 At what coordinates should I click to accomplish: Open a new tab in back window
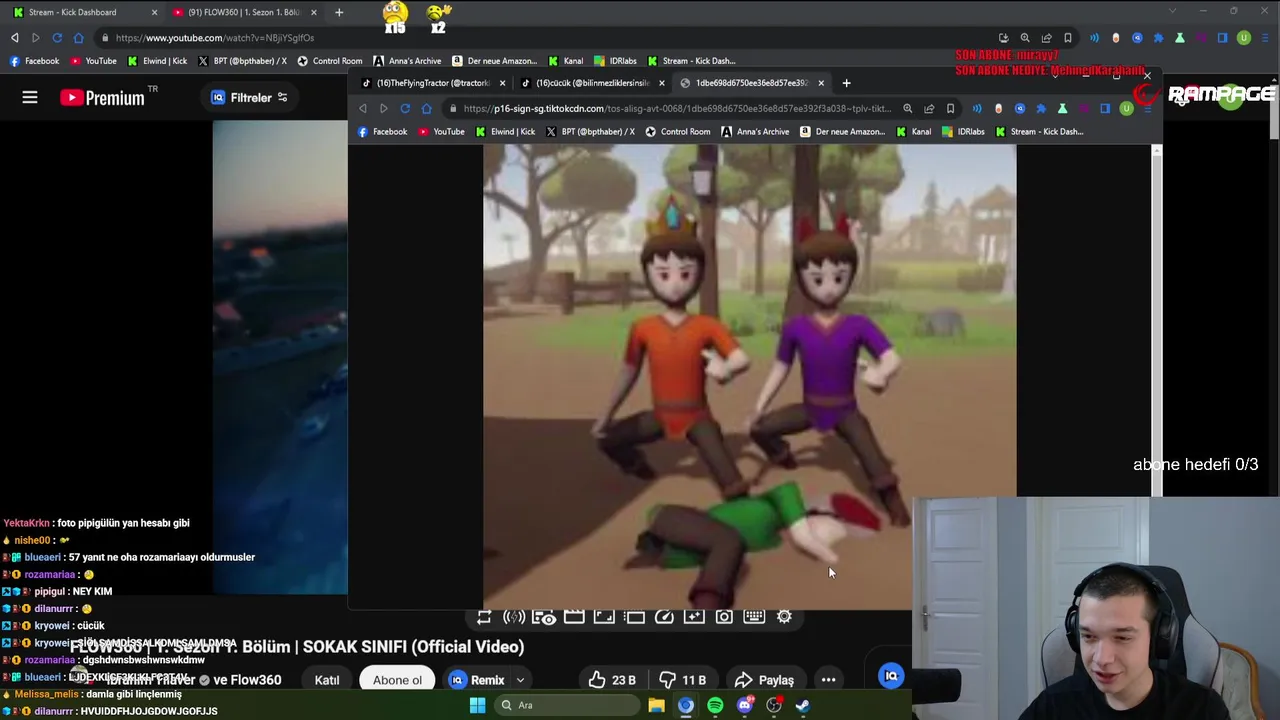point(339,12)
